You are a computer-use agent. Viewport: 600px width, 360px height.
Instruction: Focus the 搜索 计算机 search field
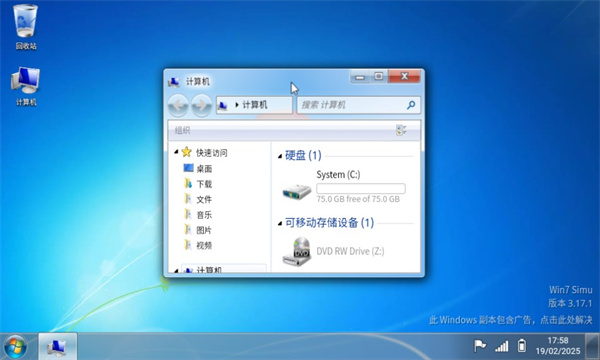(359, 105)
